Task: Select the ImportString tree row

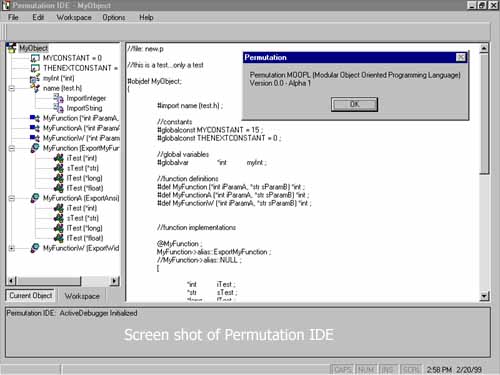Action: pyautogui.click(x=84, y=108)
